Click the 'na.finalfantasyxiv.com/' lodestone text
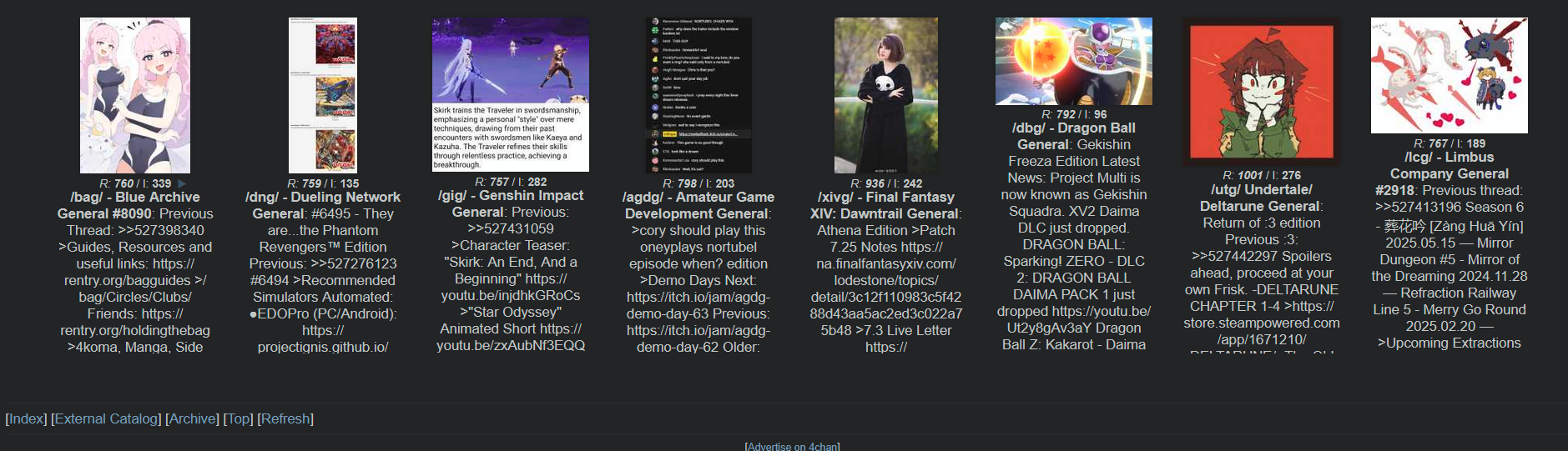This screenshot has height=451, width=1568. pyautogui.click(x=886, y=263)
